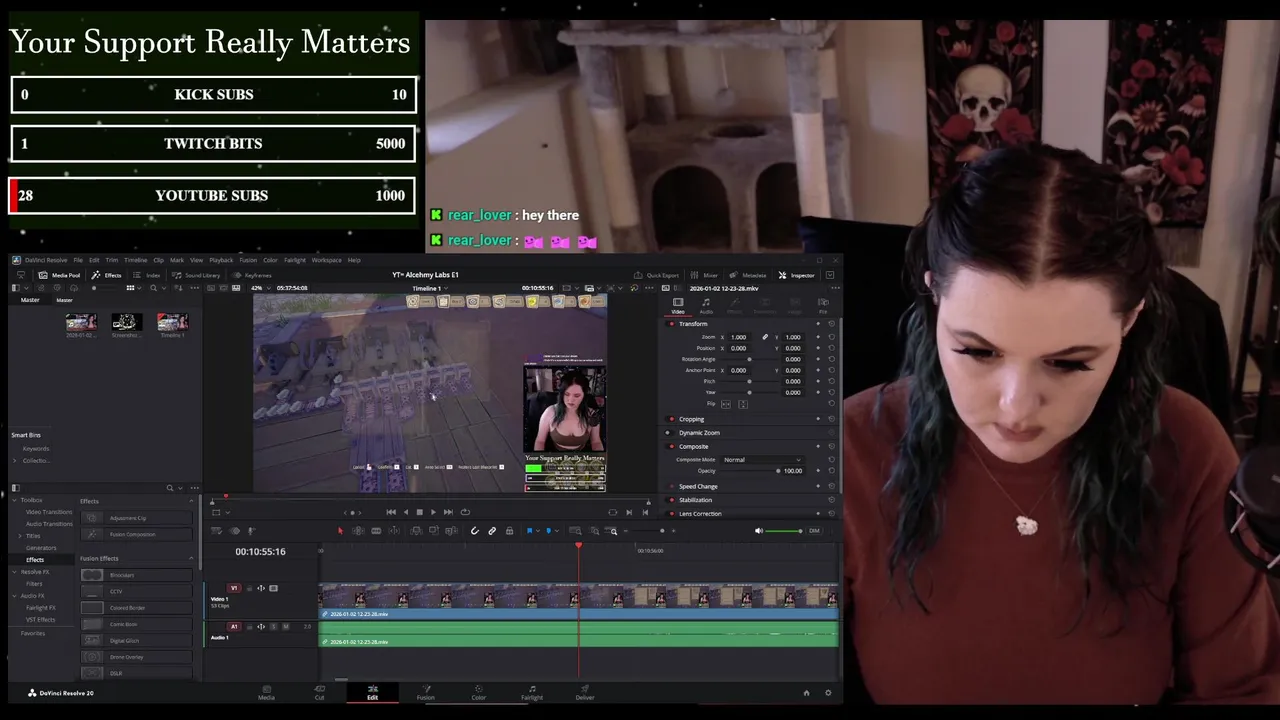Toggle timeline snapping magnet icon
The width and height of the screenshot is (1280, 720).
pos(475,531)
